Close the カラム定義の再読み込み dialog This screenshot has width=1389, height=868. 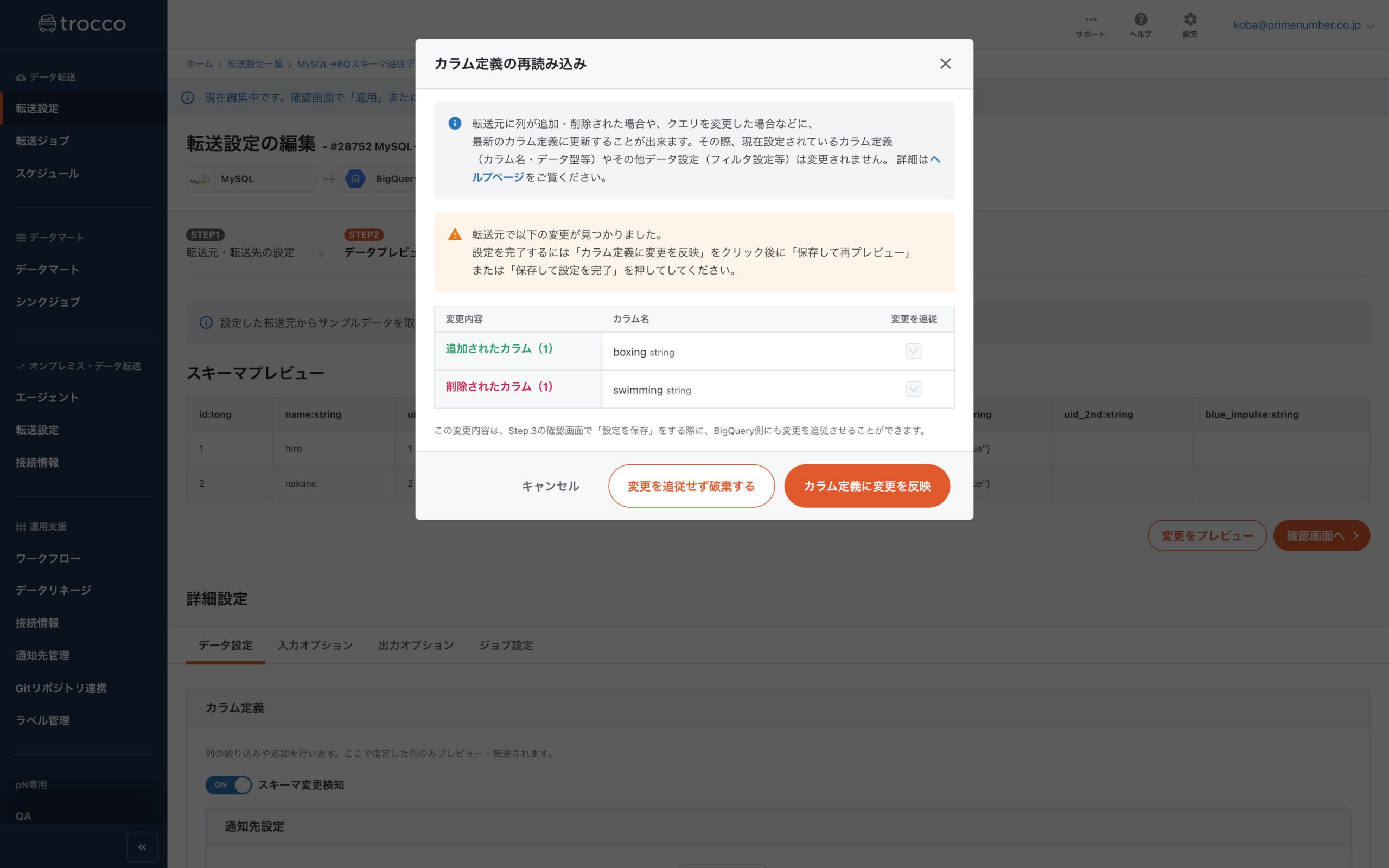945,63
